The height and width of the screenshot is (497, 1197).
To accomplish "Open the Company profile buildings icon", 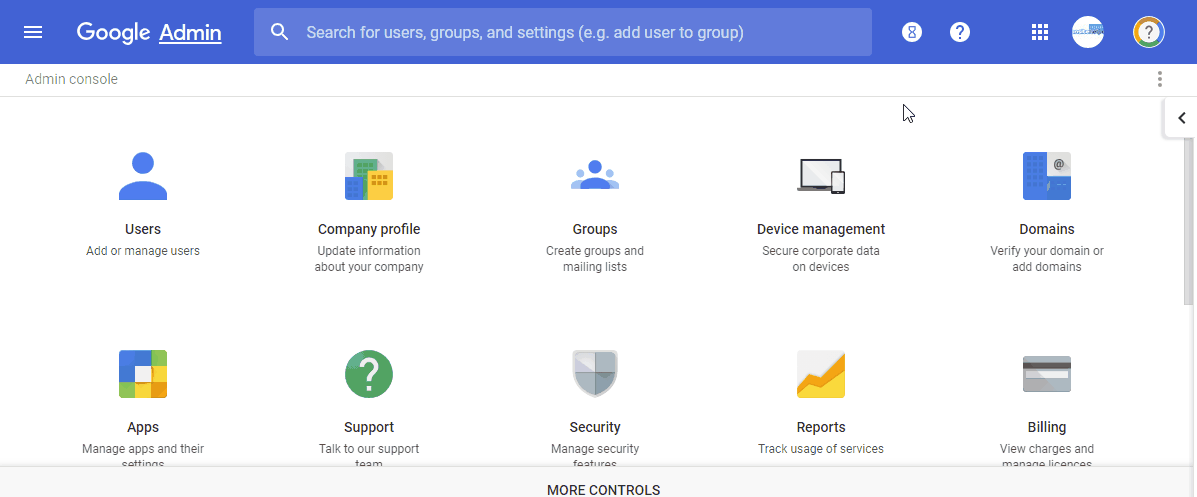I will click(x=369, y=176).
